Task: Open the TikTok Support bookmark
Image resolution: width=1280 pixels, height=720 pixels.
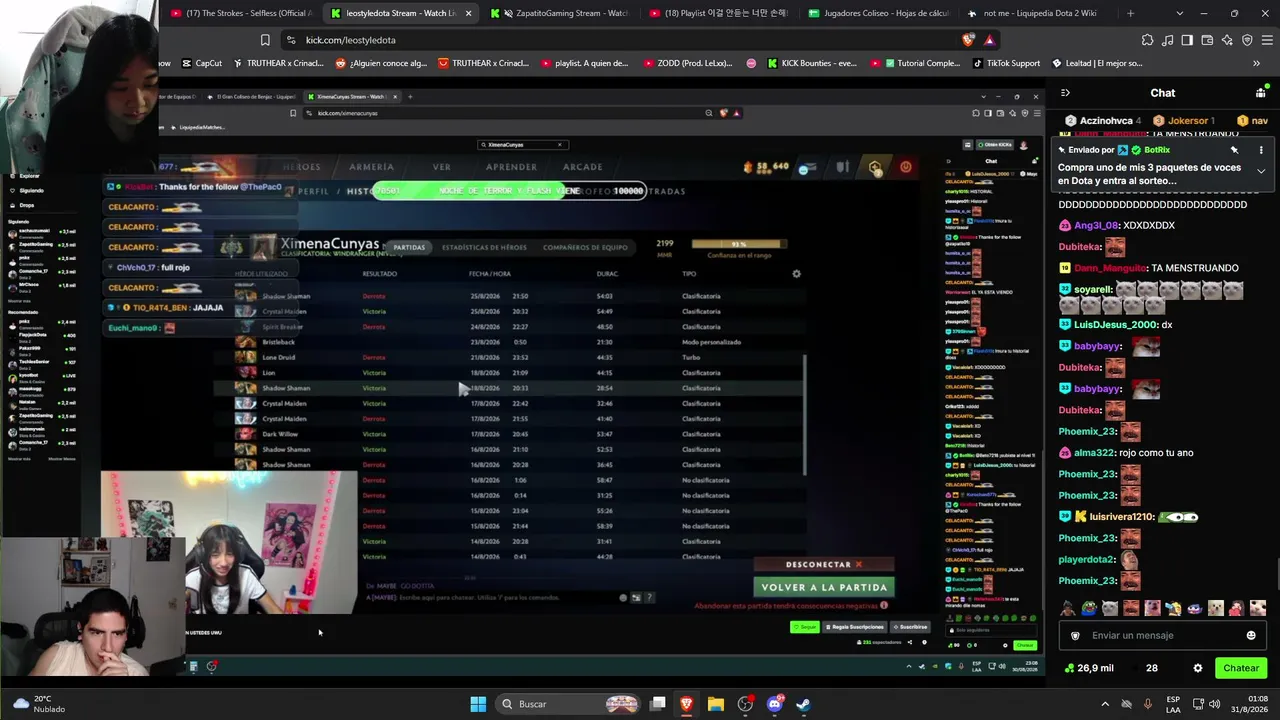Action: click(x=1006, y=63)
